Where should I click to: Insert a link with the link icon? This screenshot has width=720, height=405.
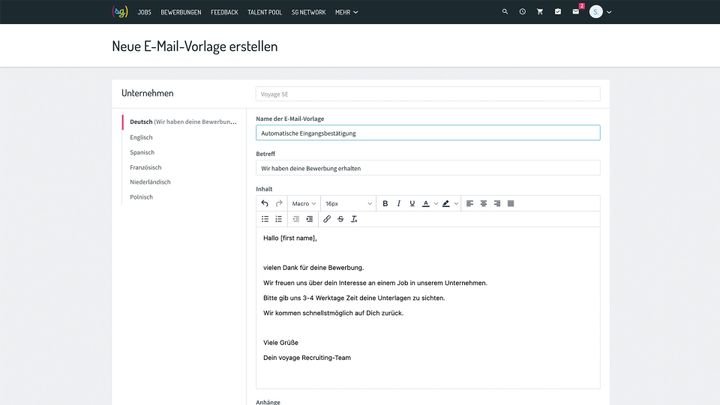(x=327, y=219)
